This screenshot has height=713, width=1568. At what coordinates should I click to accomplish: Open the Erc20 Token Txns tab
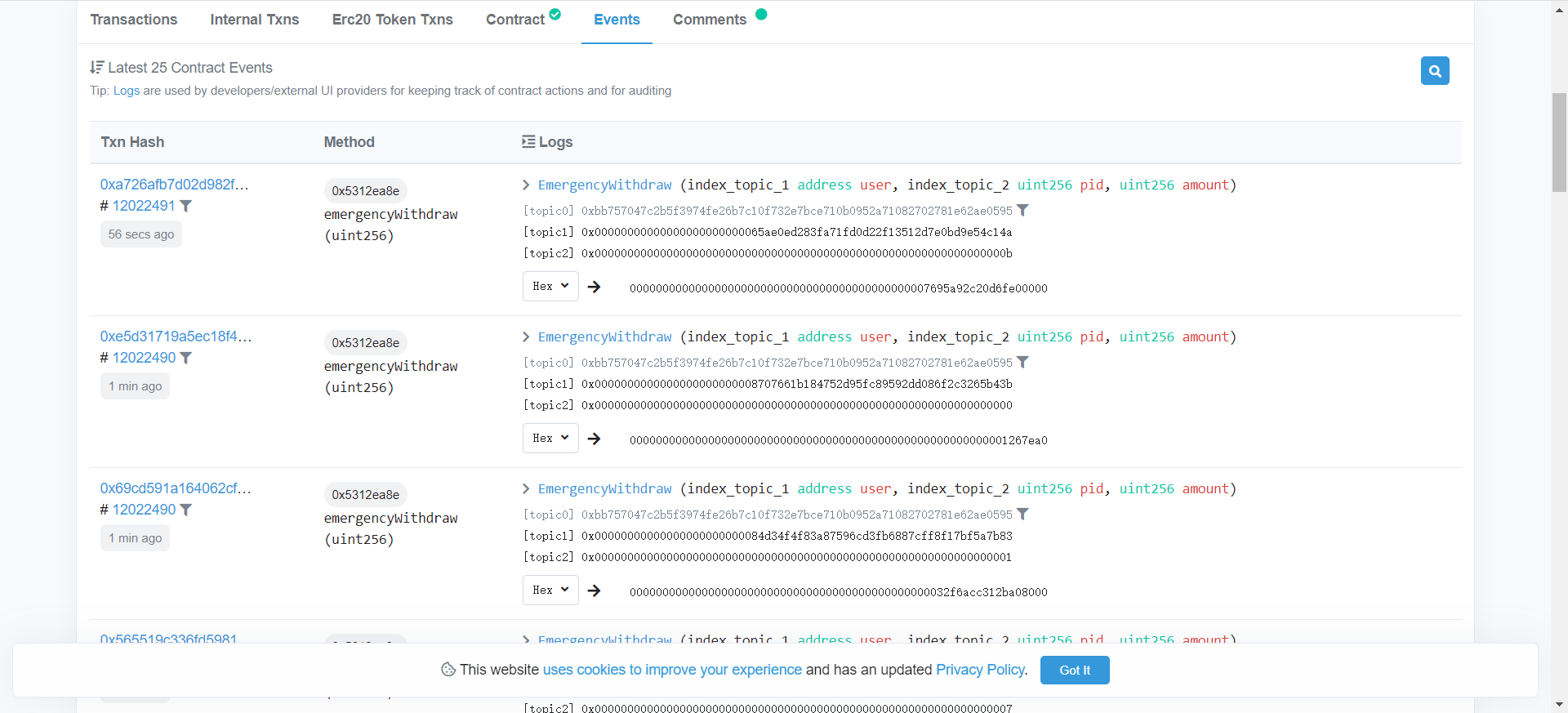coord(392,20)
